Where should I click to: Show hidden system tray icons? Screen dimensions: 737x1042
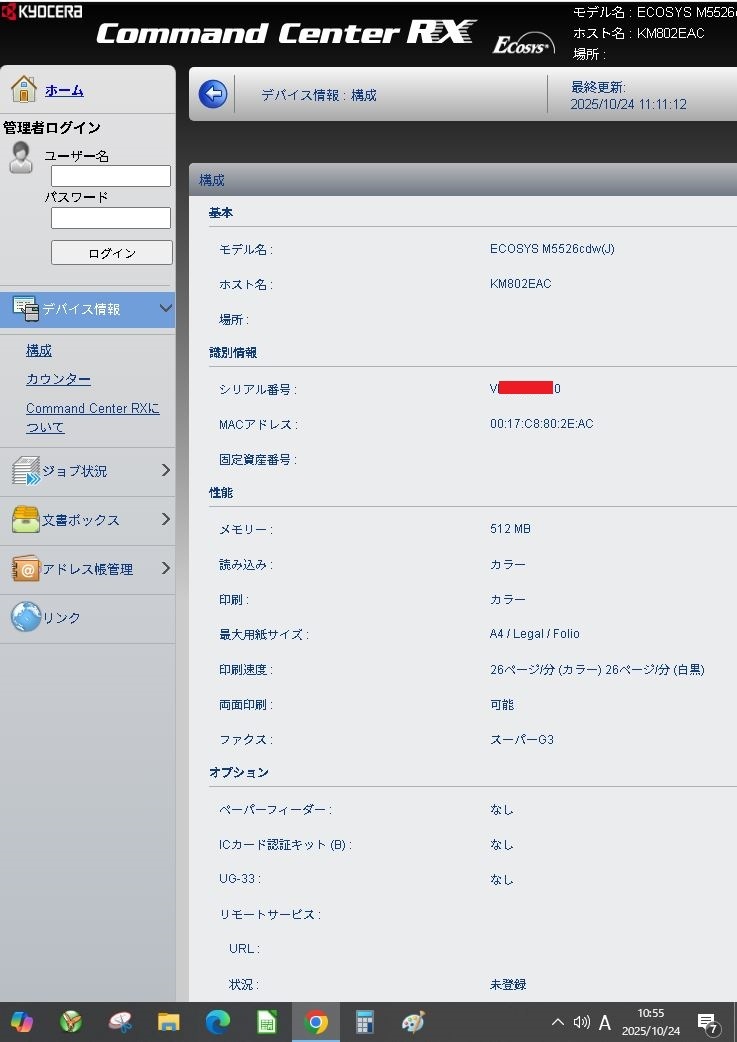[x=558, y=1022]
